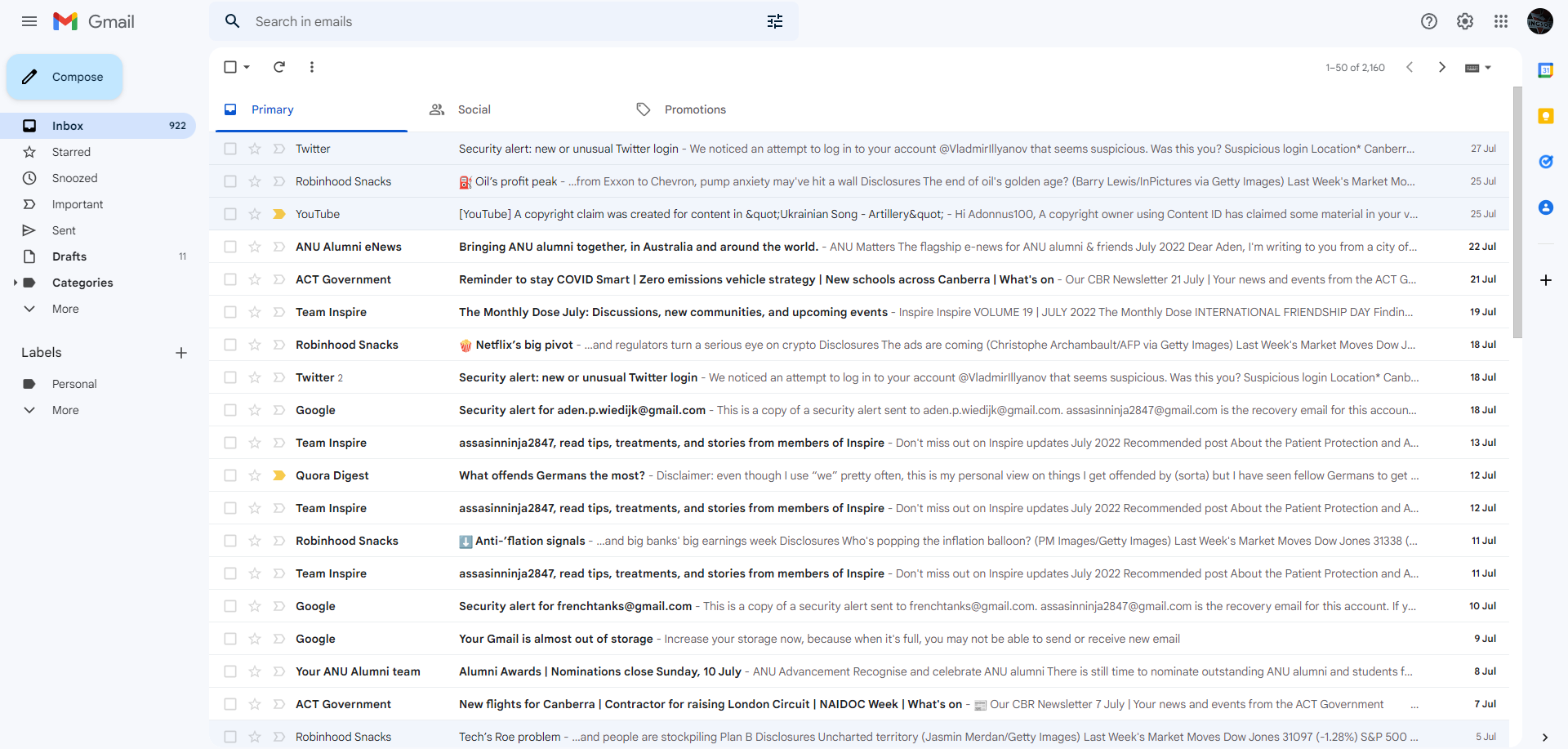The height and width of the screenshot is (749, 1568).
Task: Switch to the Promotions tab
Action: [x=724, y=109]
